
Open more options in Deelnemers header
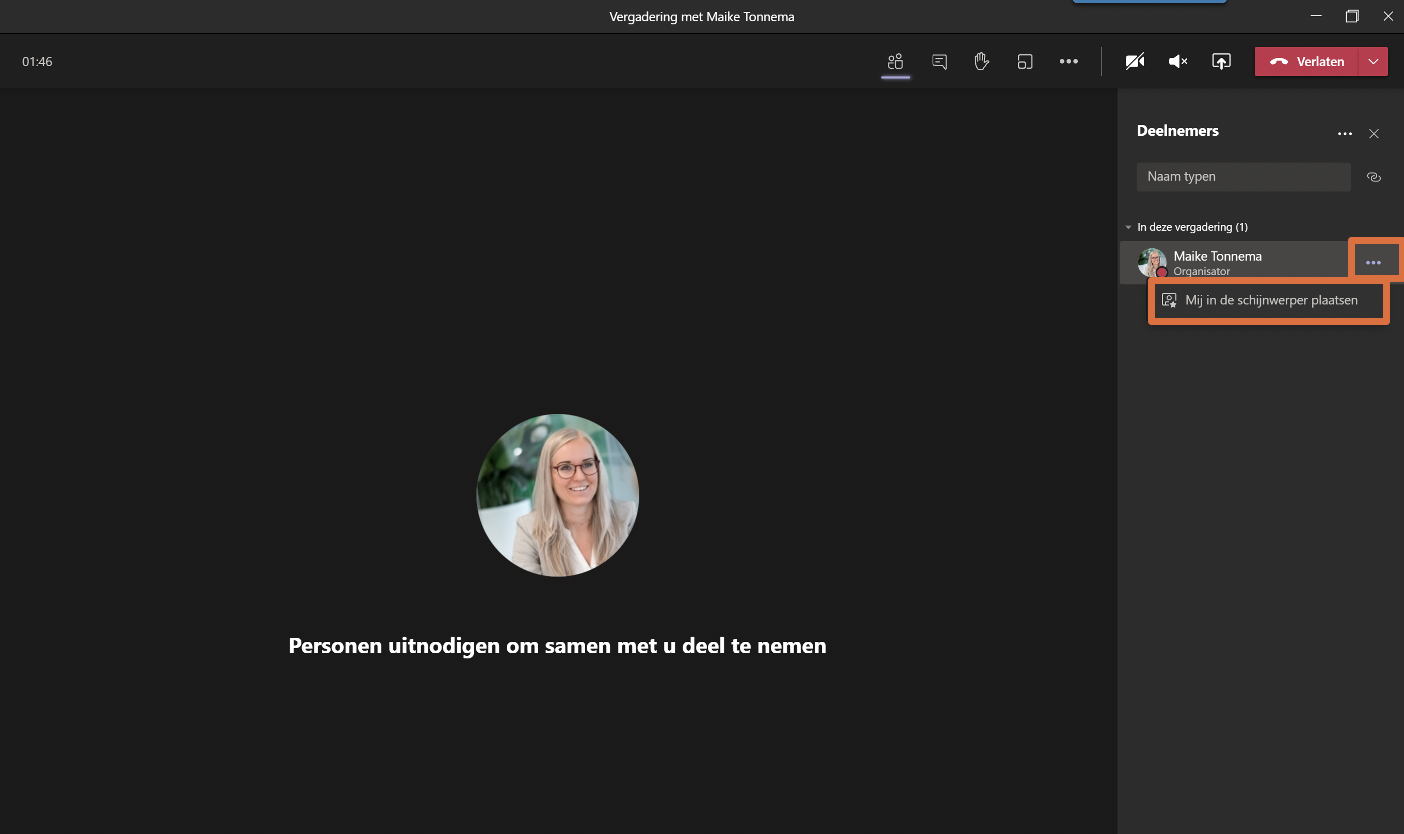(1345, 133)
